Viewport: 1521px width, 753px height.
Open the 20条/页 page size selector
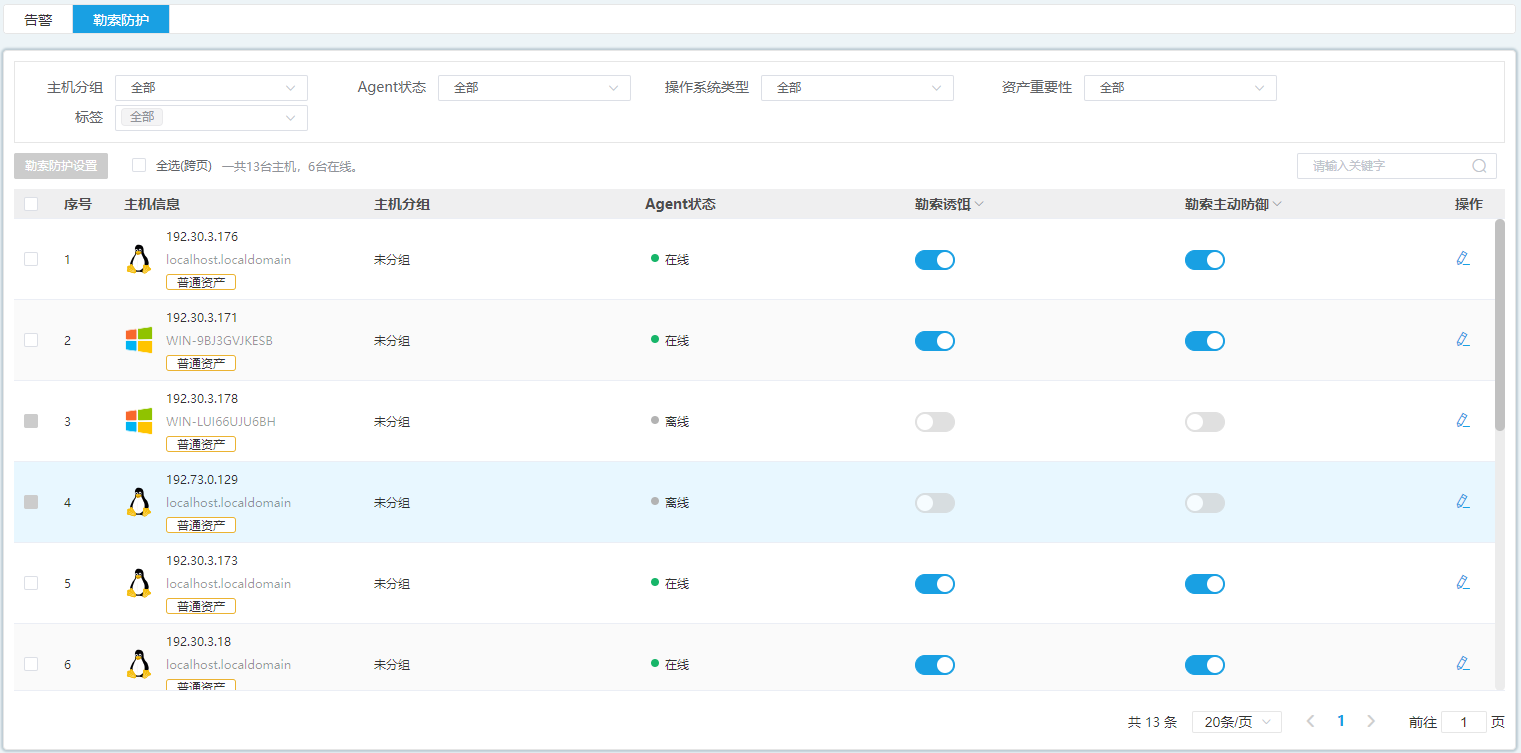[x=1236, y=722]
